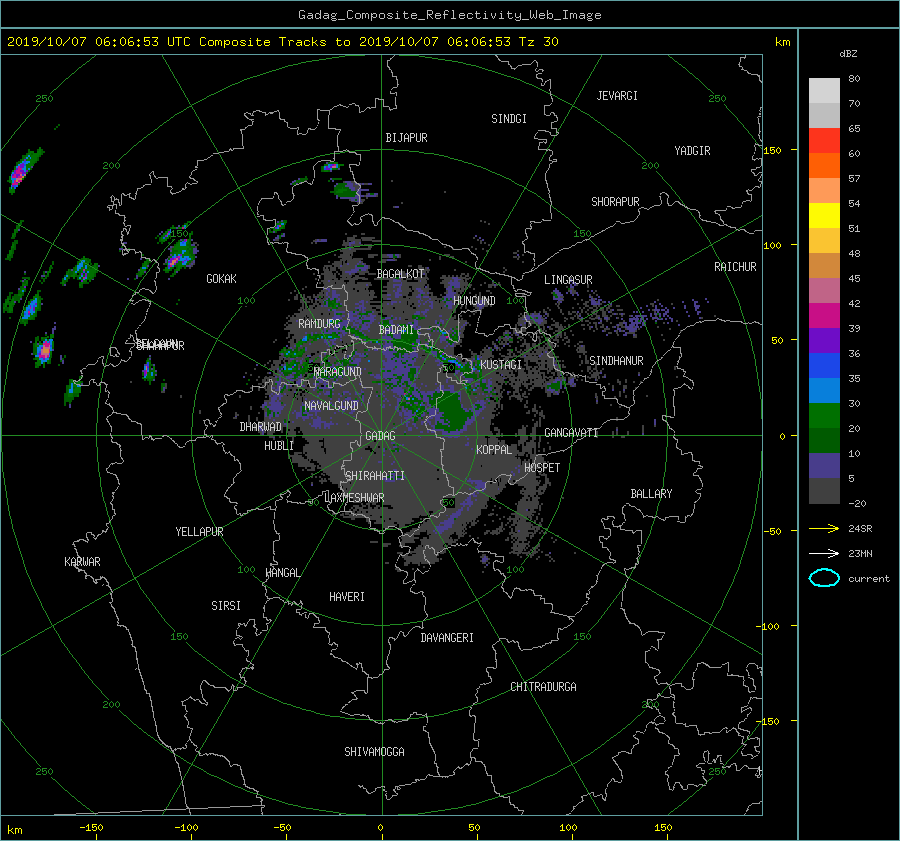Click the GANGAVATI city label

(571, 432)
